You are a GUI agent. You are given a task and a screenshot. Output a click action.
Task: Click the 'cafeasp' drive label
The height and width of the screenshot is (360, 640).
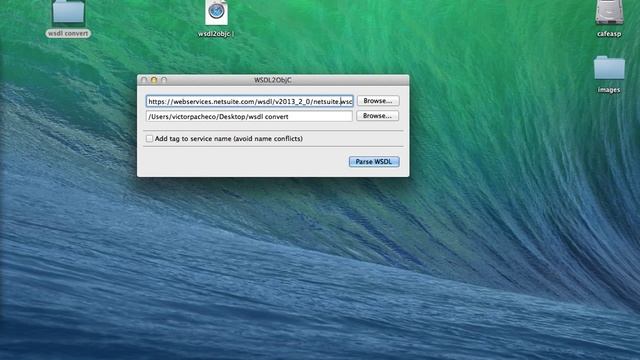[609, 34]
